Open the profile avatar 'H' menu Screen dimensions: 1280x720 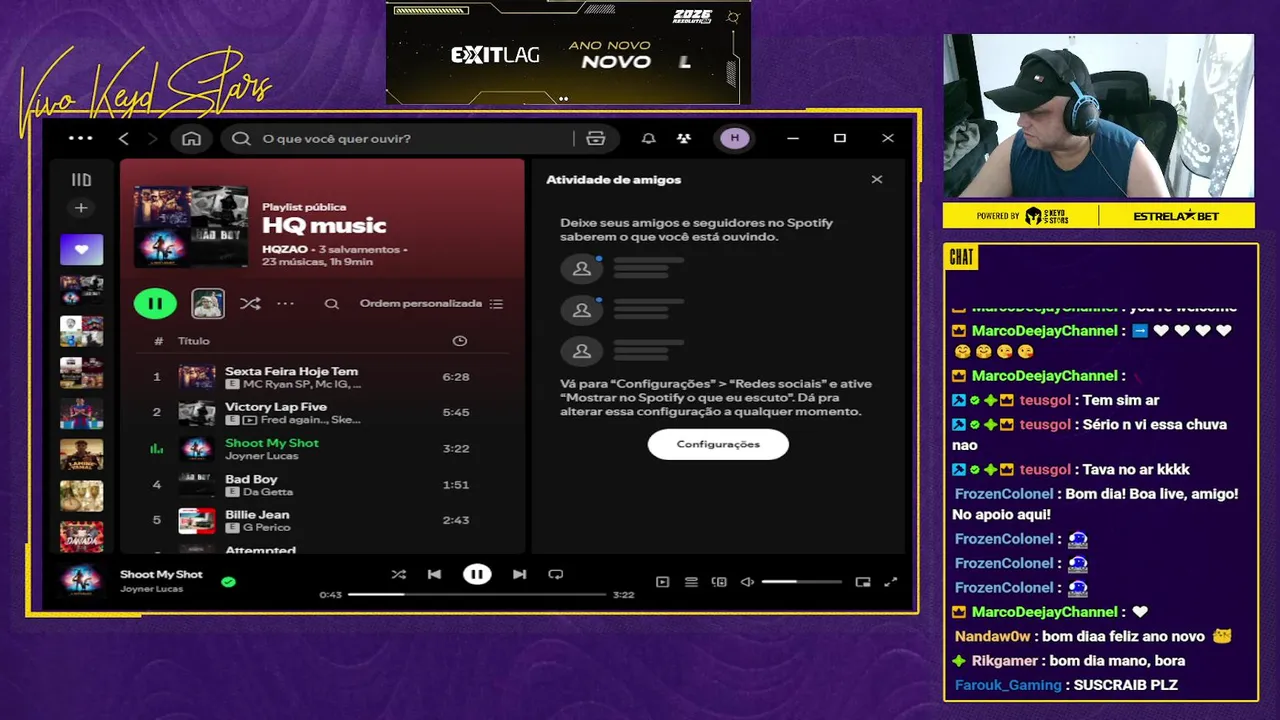pos(735,139)
